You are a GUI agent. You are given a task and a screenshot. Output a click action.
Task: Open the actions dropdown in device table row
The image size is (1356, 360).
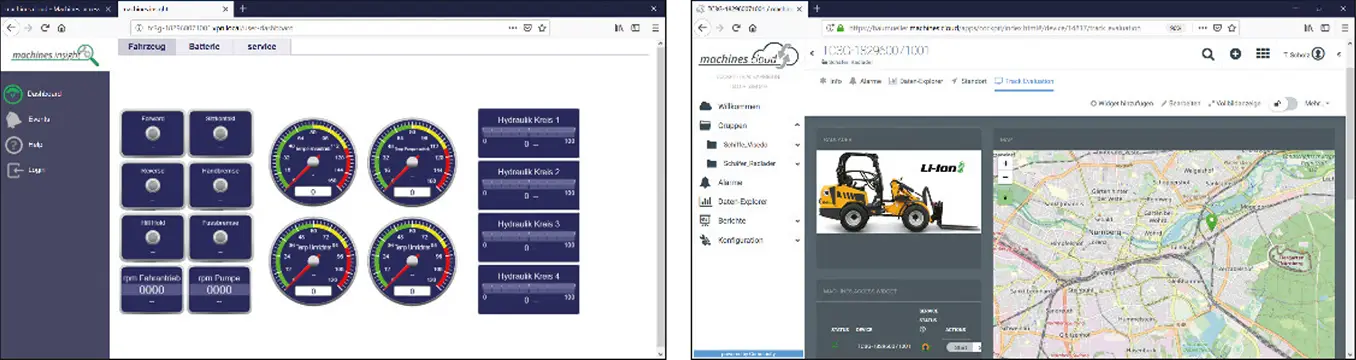(977, 347)
